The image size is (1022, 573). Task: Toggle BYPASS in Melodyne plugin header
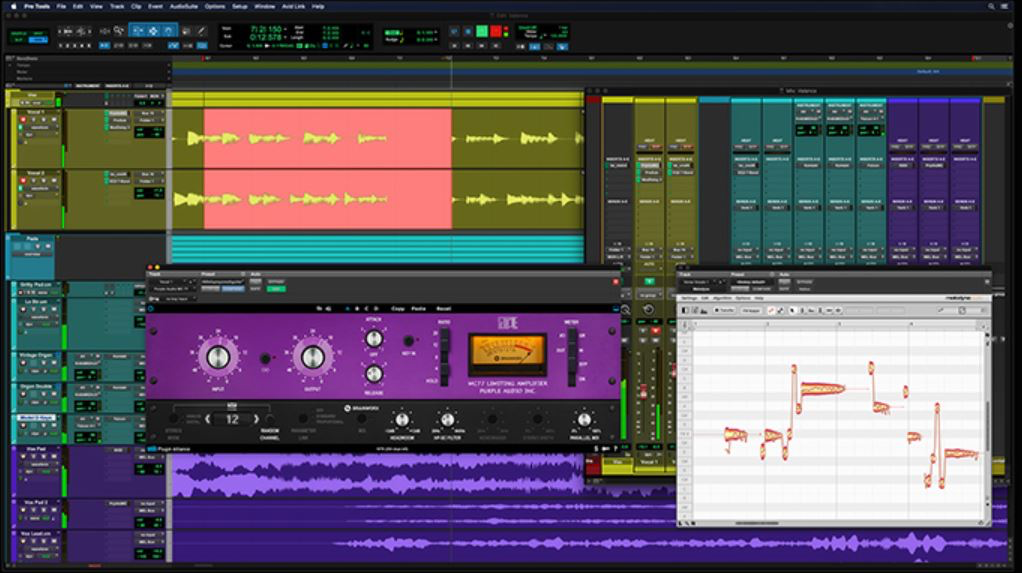(804, 282)
